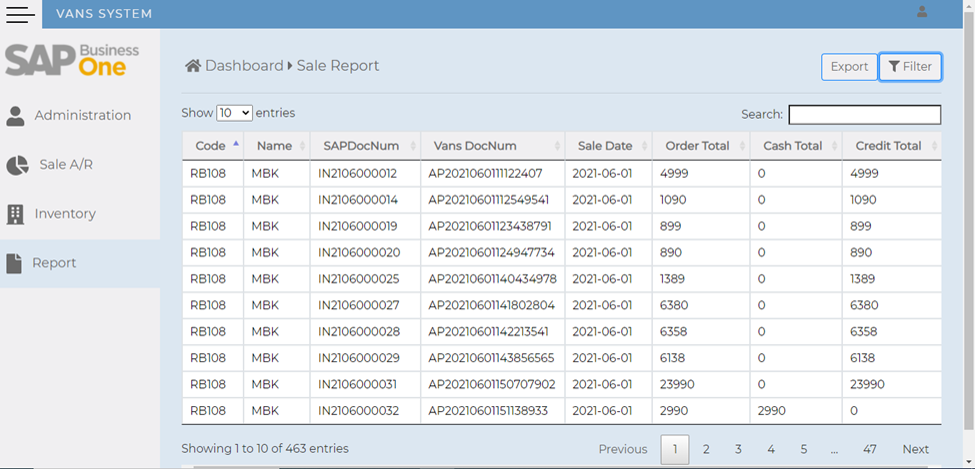Screen dimensions: 975x469
Task: Click Vans DocNum AP20210601112549541
Action: [489, 200]
